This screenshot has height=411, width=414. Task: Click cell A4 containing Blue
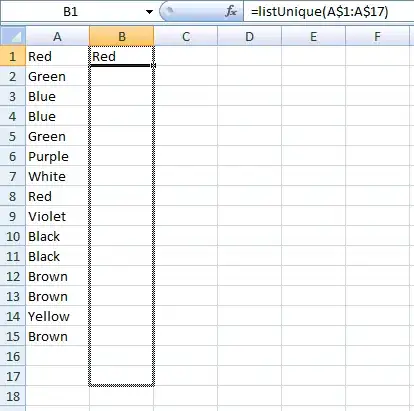[x=57, y=116]
